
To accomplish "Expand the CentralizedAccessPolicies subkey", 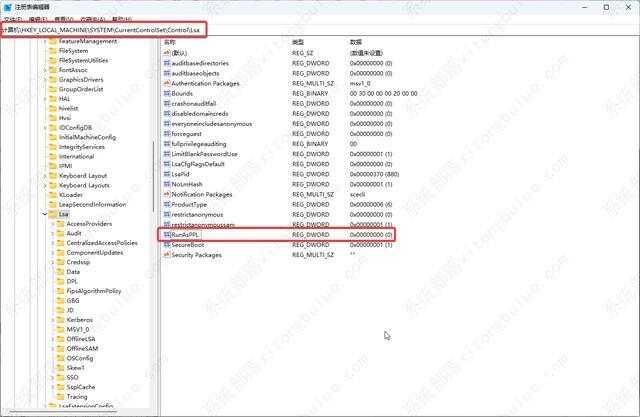I will tap(53, 243).
